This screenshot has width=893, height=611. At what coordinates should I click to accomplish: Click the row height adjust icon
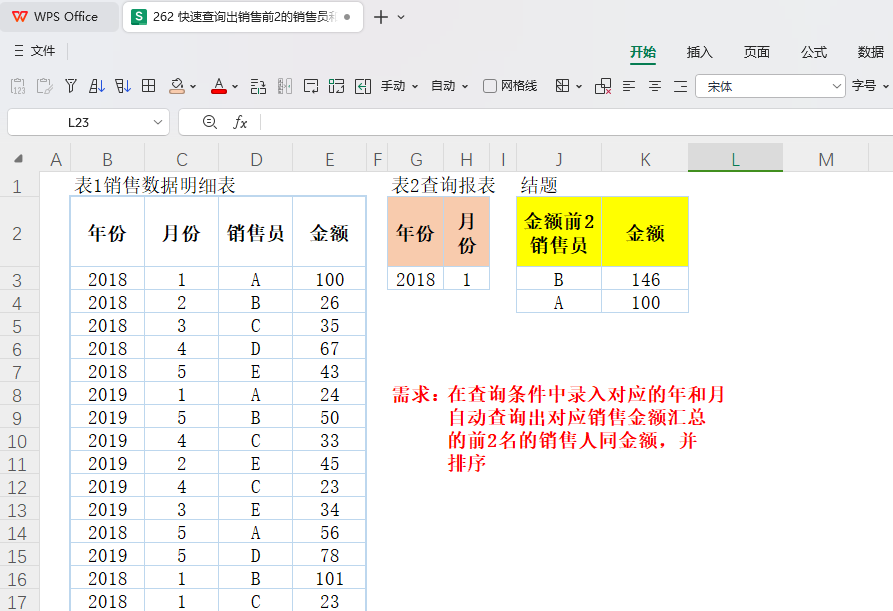click(x=258, y=86)
